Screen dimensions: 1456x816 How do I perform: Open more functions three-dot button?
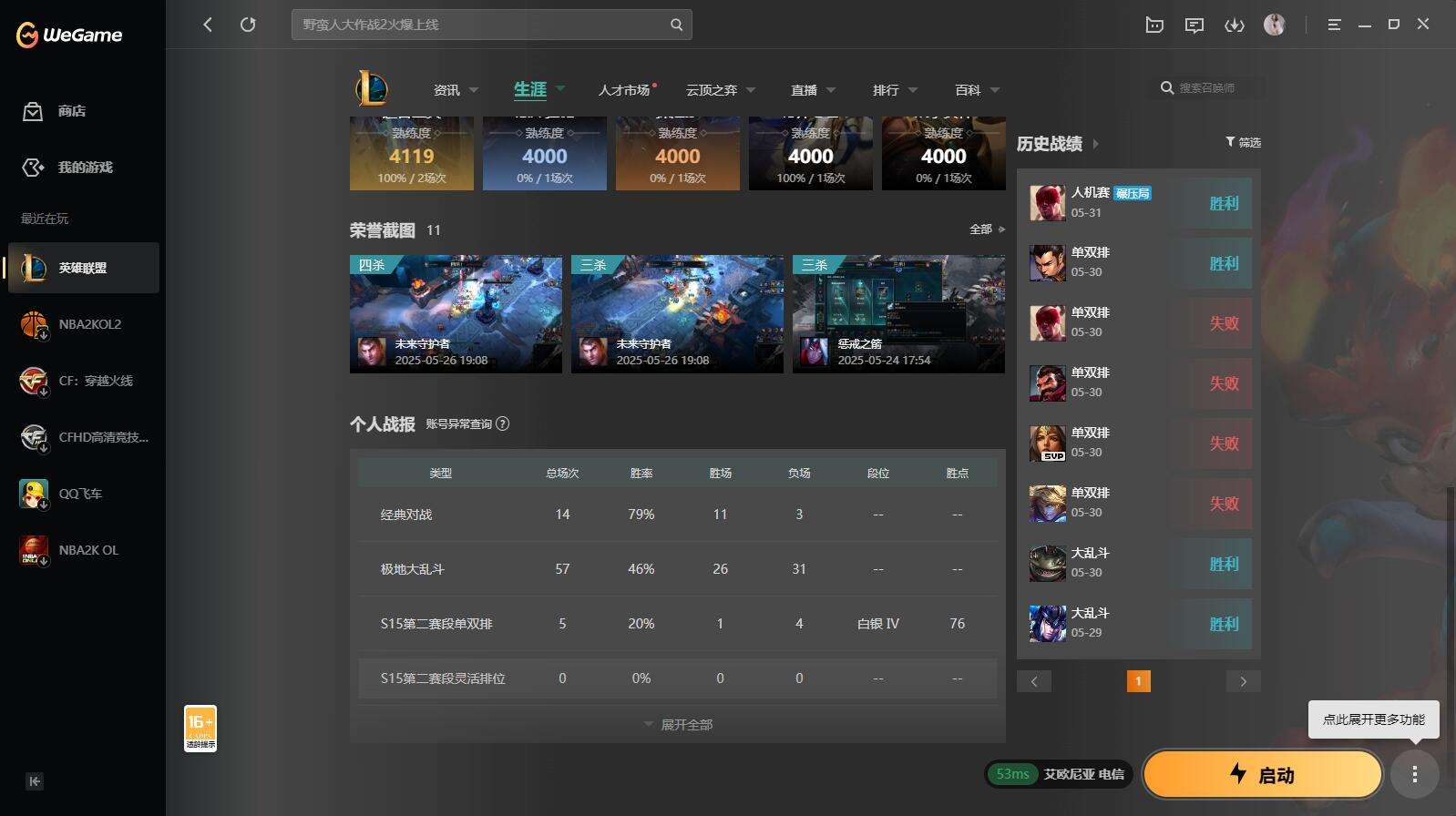(x=1414, y=774)
